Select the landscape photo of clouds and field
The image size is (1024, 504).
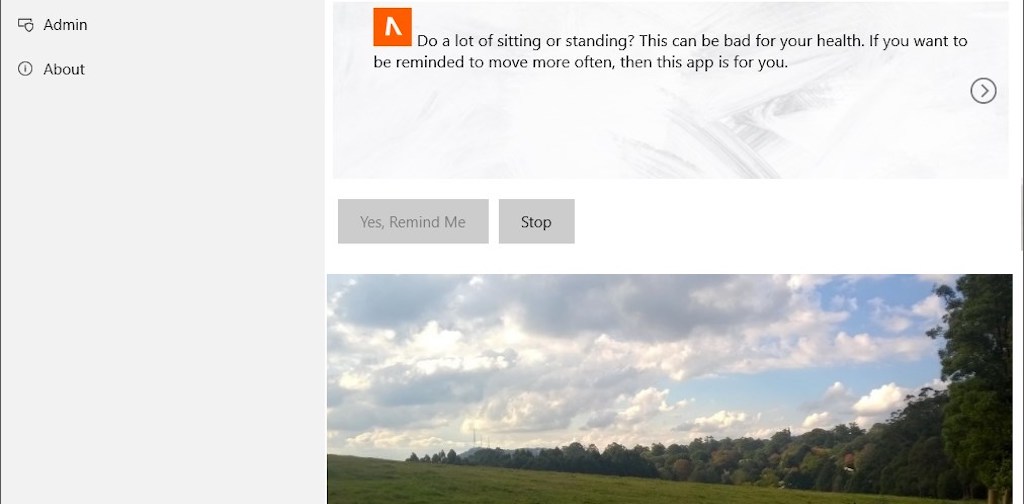click(x=669, y=389)
